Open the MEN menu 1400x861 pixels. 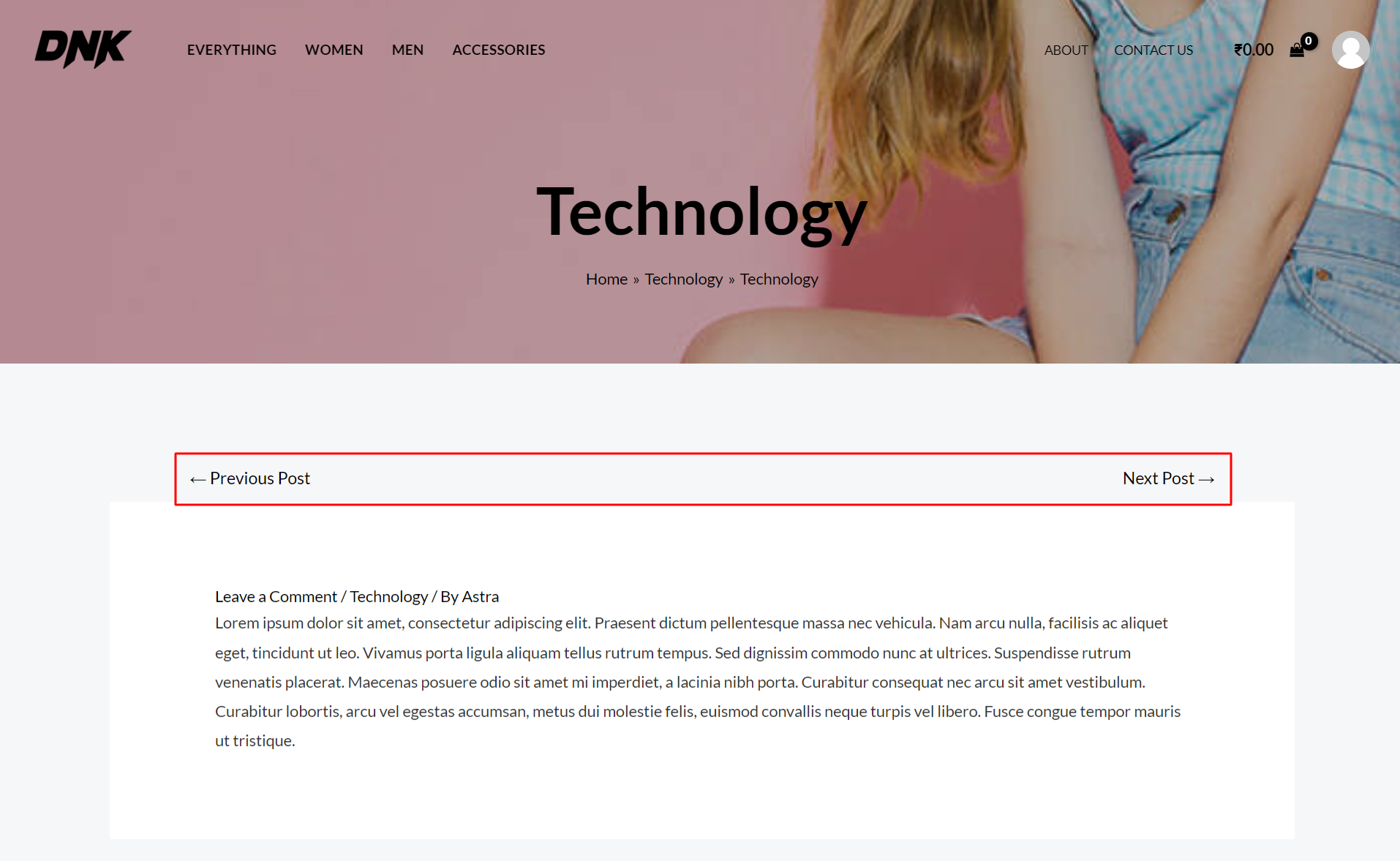point(407,49)
